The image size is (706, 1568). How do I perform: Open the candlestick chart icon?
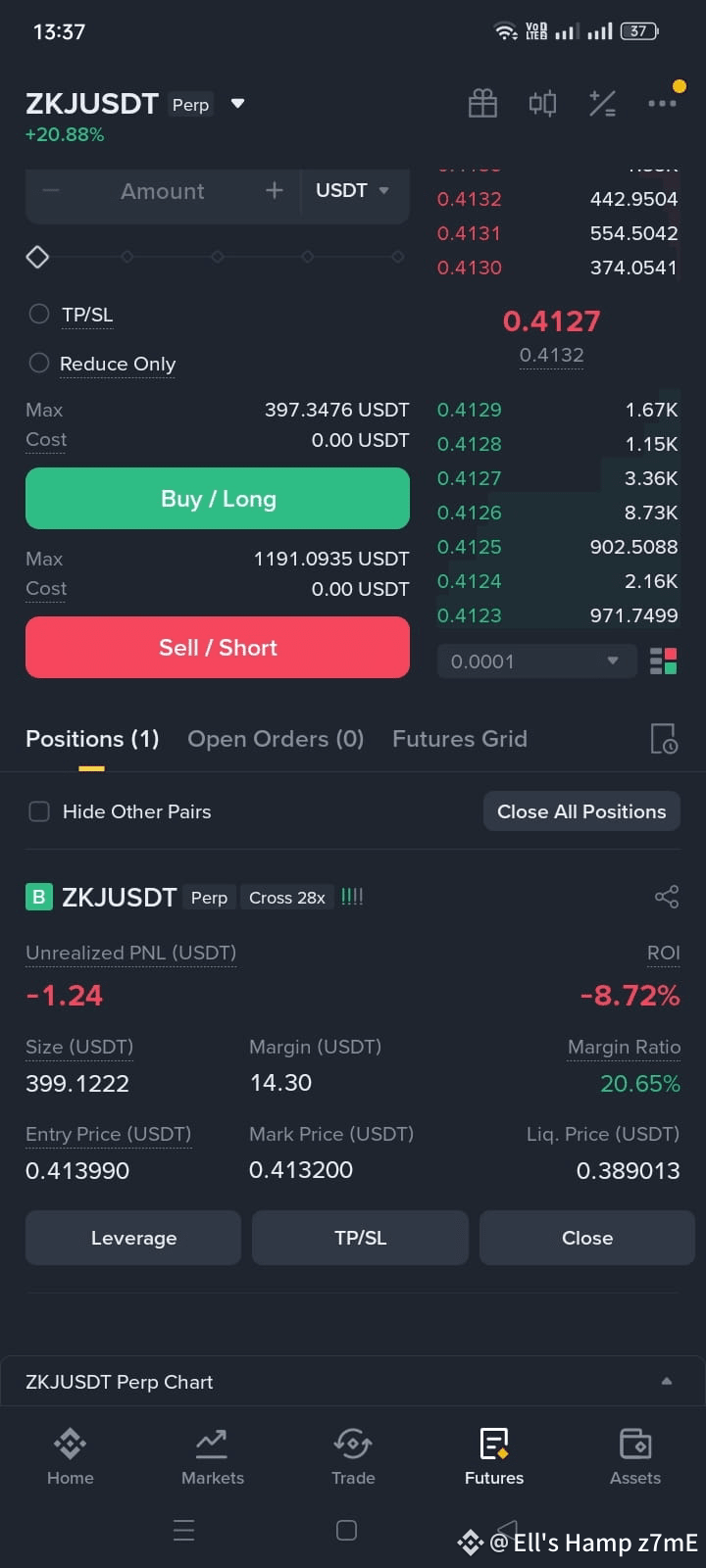[x=542, y=103]
